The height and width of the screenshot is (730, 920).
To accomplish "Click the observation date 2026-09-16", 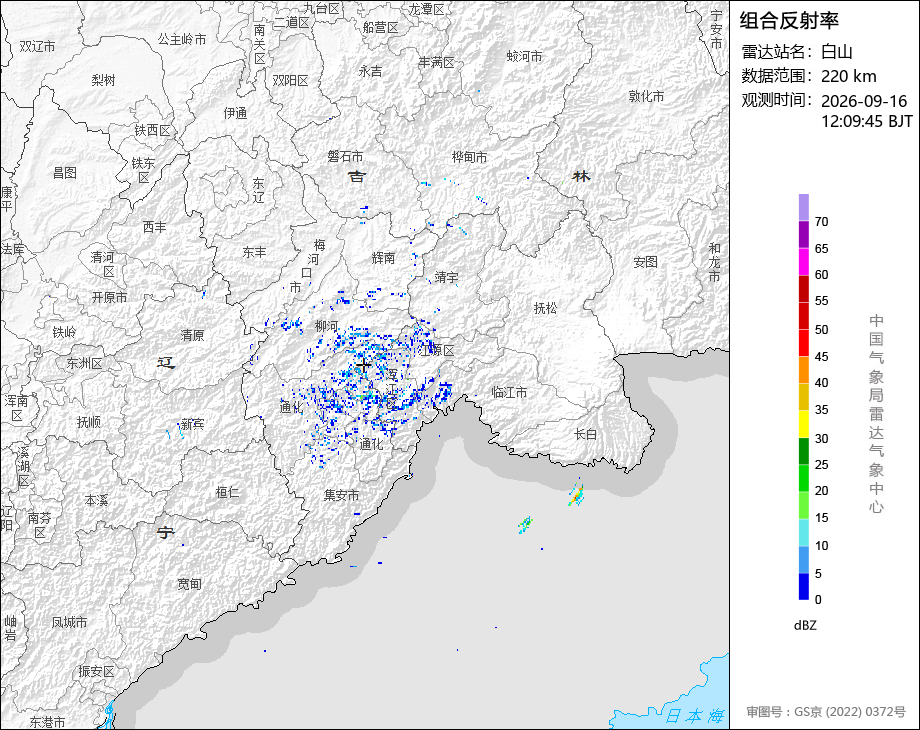I will click(864, 101).
